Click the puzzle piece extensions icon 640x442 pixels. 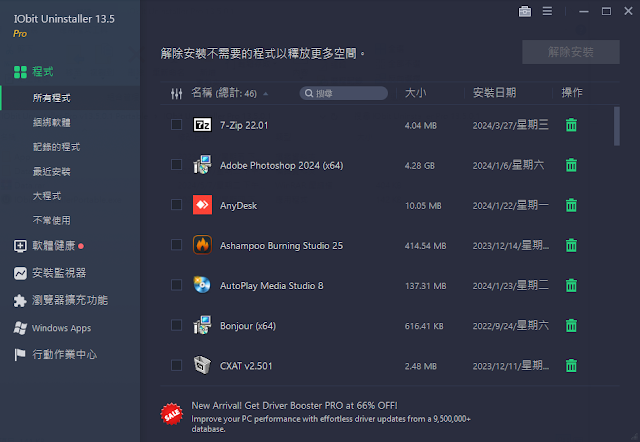(x=20, y=301)
